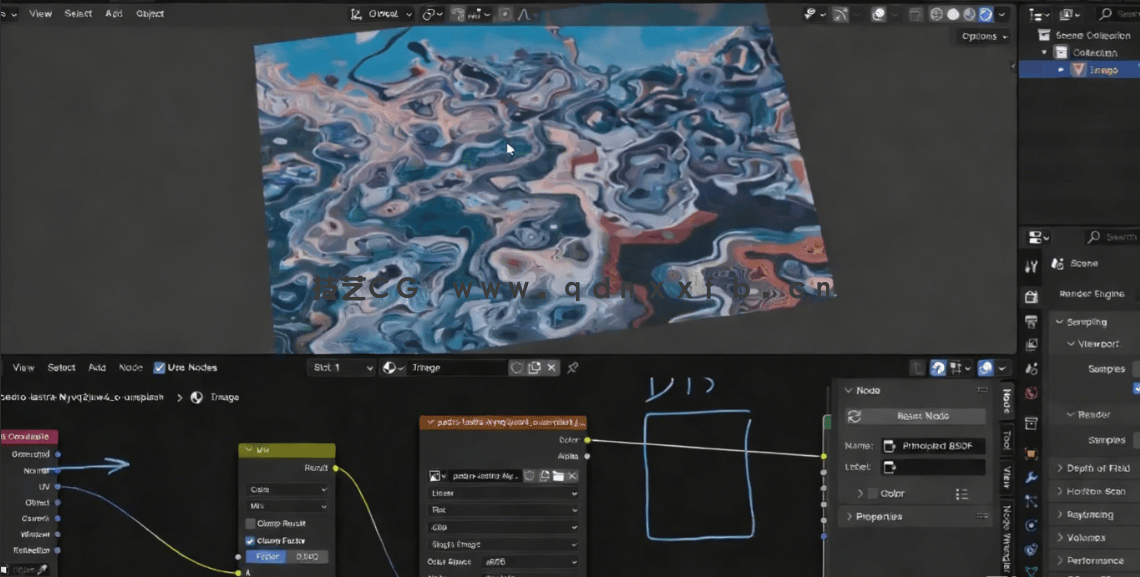
Task: Switch to Material Preview shading
Action: pos(969,14)
